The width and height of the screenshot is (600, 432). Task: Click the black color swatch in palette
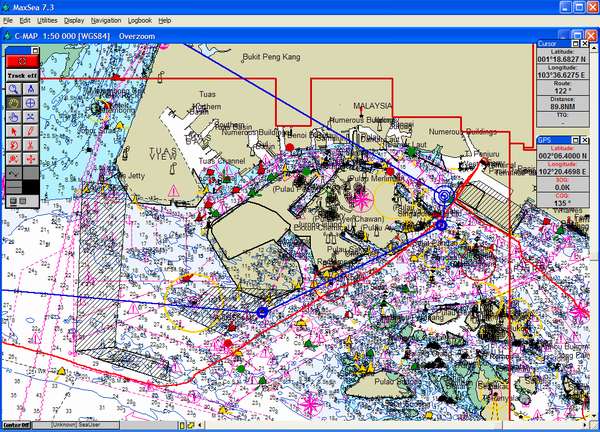(x=31, y=187)
